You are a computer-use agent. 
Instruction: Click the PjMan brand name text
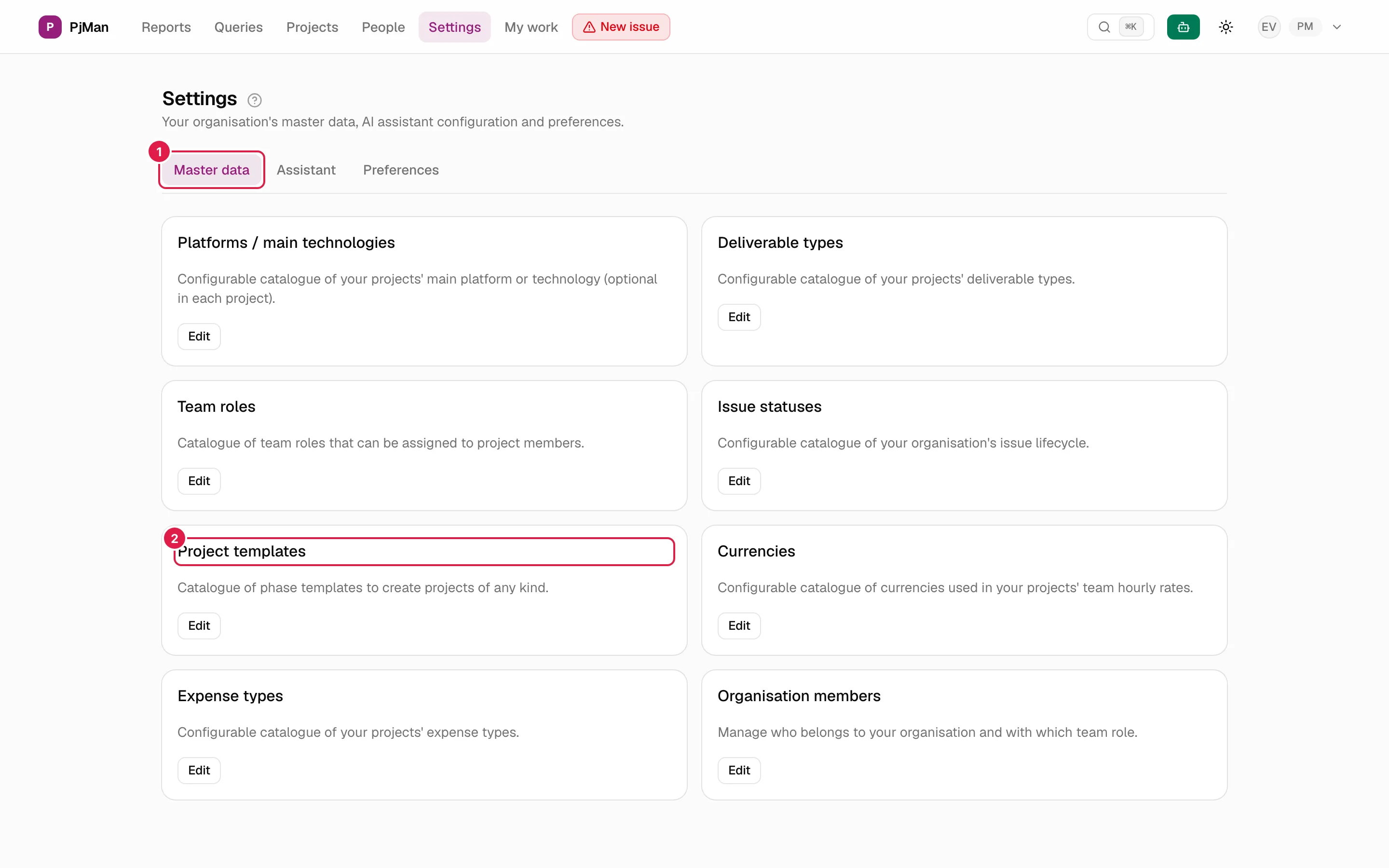(89, 27)
